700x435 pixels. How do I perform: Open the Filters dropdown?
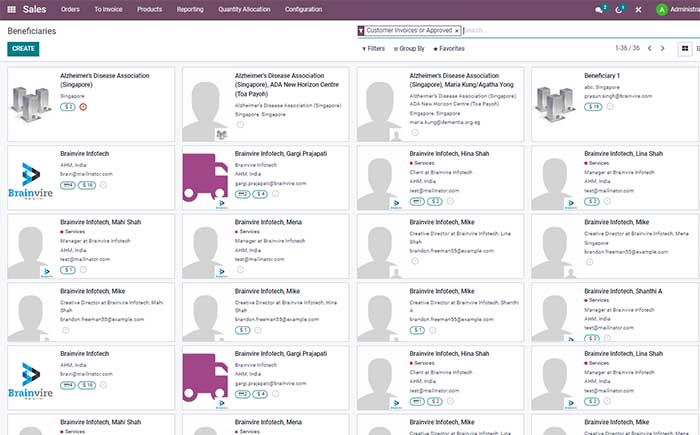click(x=373, y=48)
